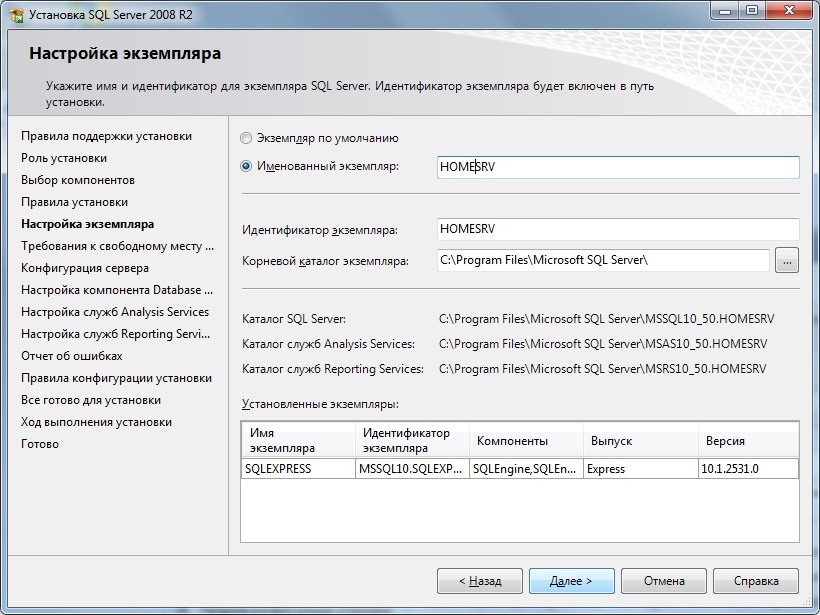This screenshot has height=615, width=820.
Task: Select step Все готово для установки
Action: pyautogui.click(x=91, y=400)
